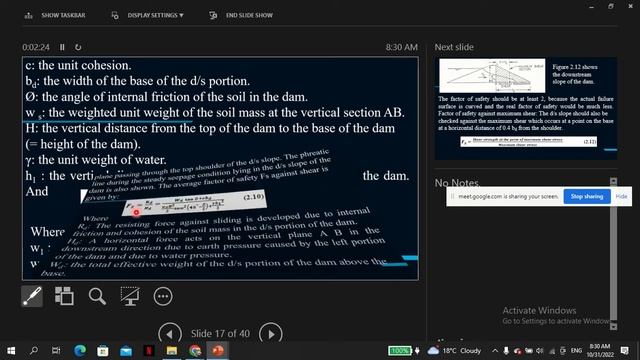The width and height of the screenshot is (640, 360).
Task: Click End Slide Show
Action: (241, 15)
